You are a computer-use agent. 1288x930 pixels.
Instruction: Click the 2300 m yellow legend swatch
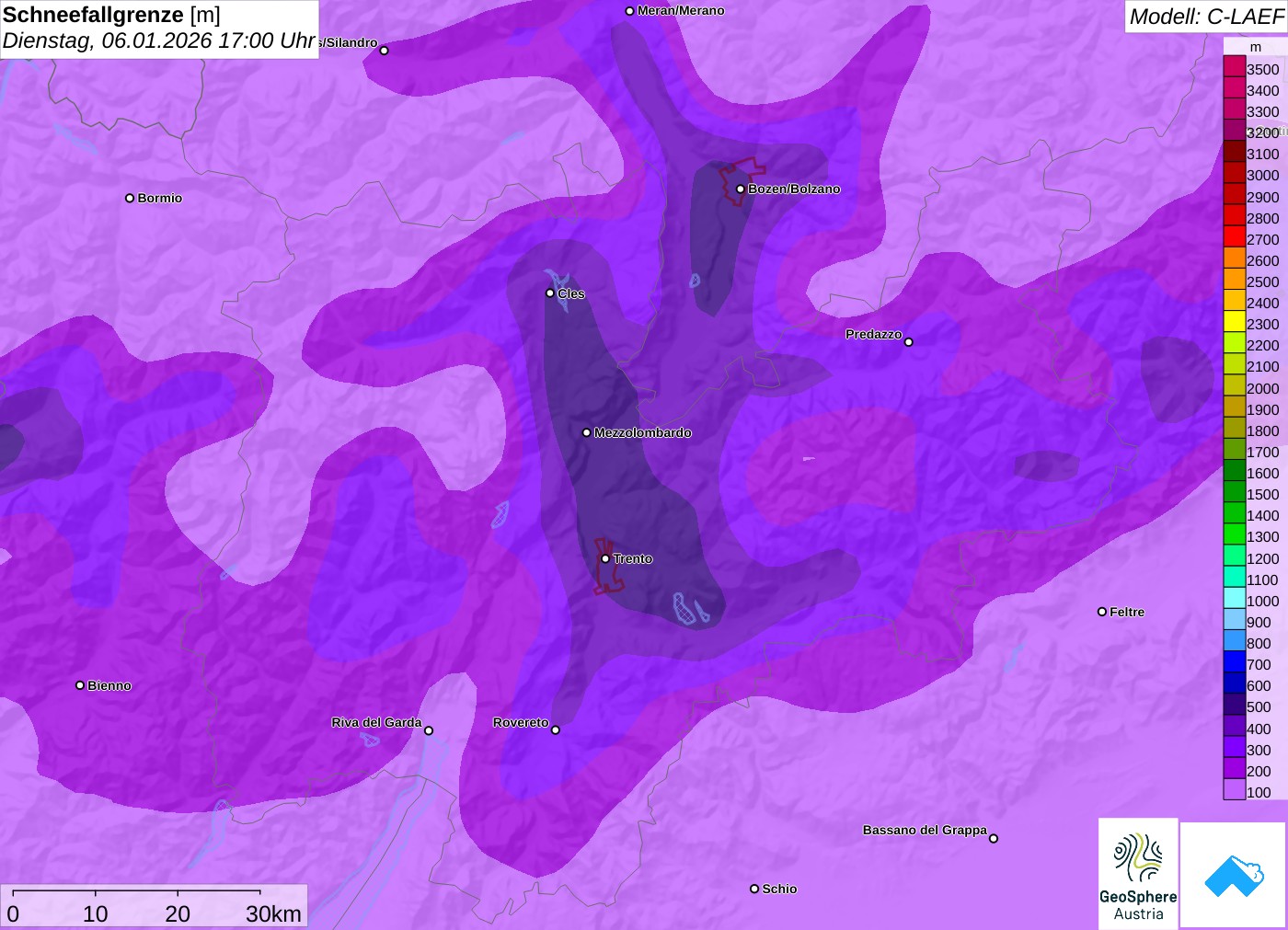pos(1235,321)
